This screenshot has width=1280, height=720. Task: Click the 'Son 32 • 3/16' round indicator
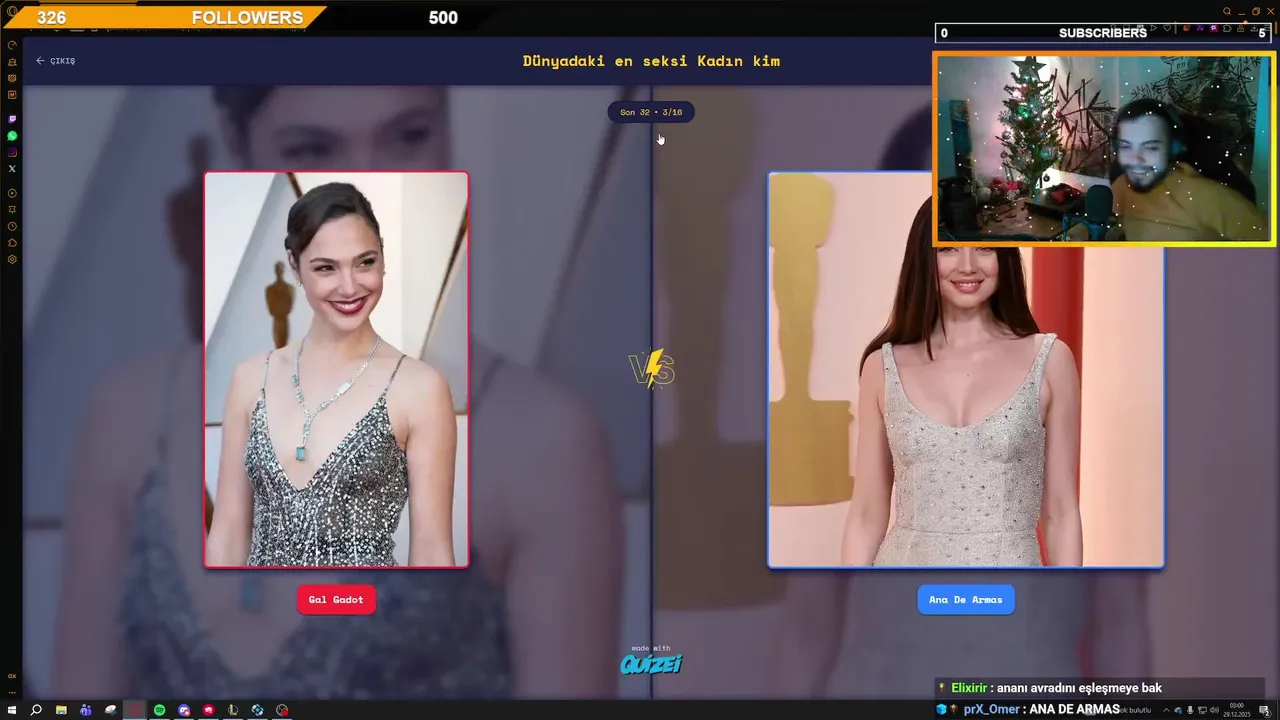(651, 112)
